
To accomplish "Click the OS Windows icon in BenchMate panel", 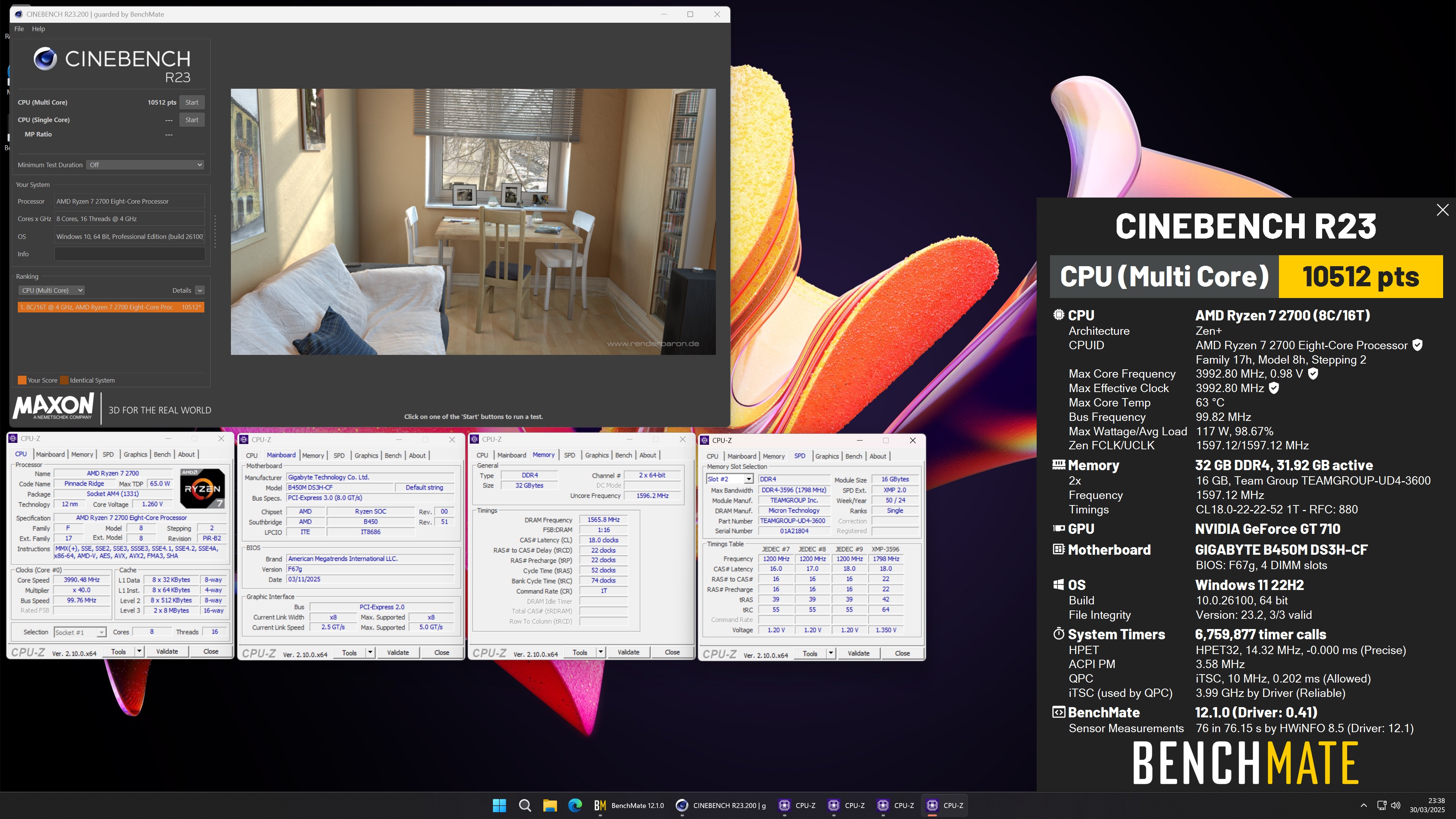I will pyautogui.click(x=1059, y=584).
